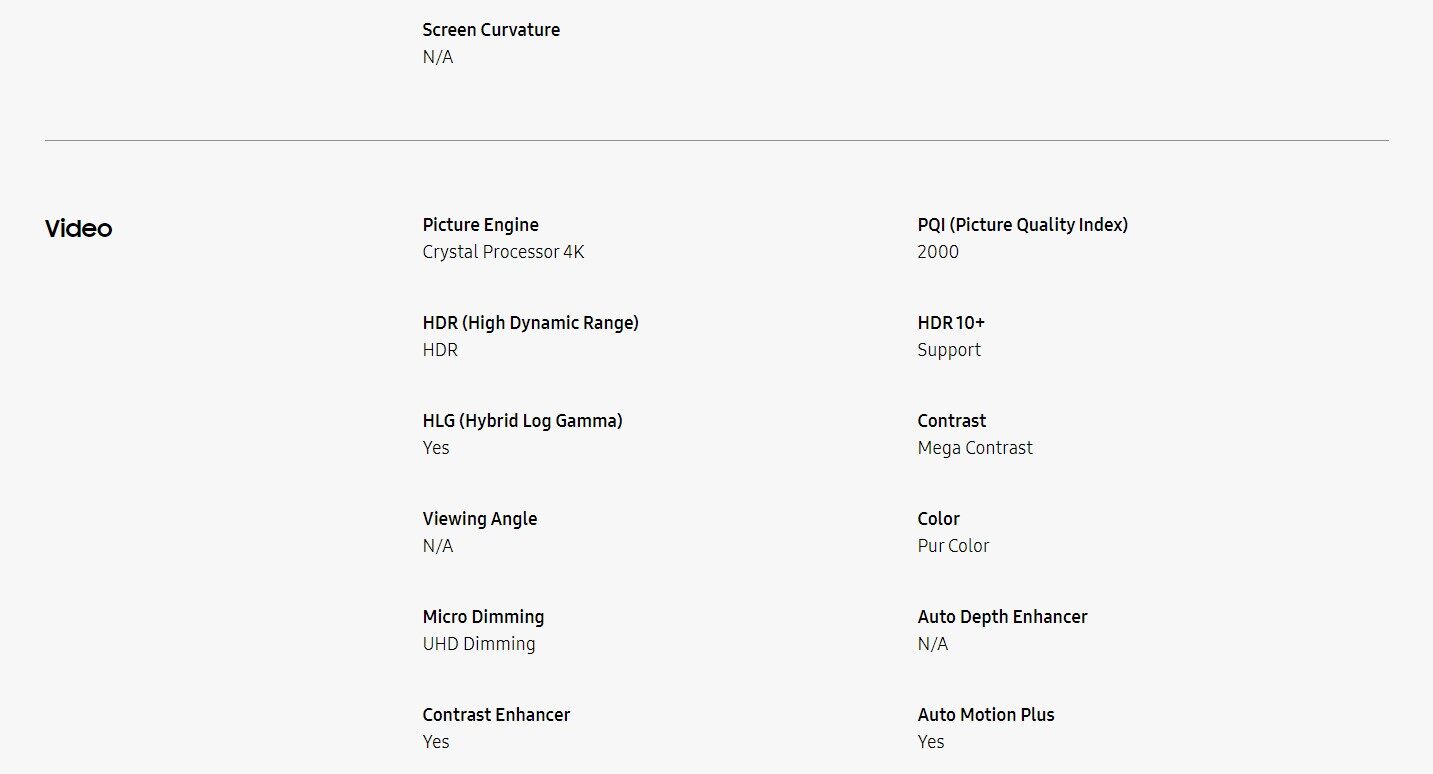Screen dimensions: 1433x774
Task: Click the Crystal Processor 4K value
Action: pyautogui.click(x=503, y=252)
